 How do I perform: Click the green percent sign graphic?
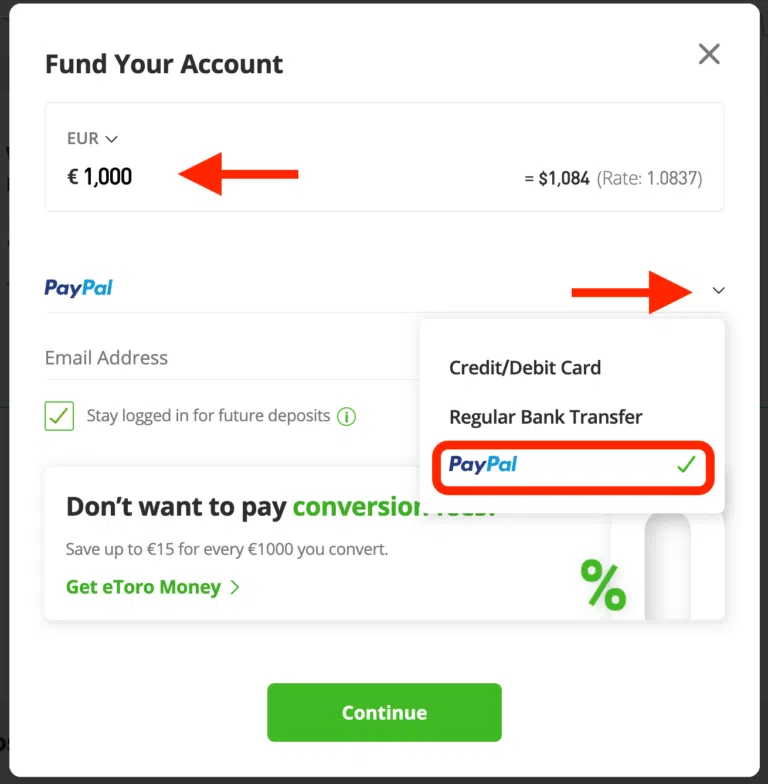(x=604, y=584)
